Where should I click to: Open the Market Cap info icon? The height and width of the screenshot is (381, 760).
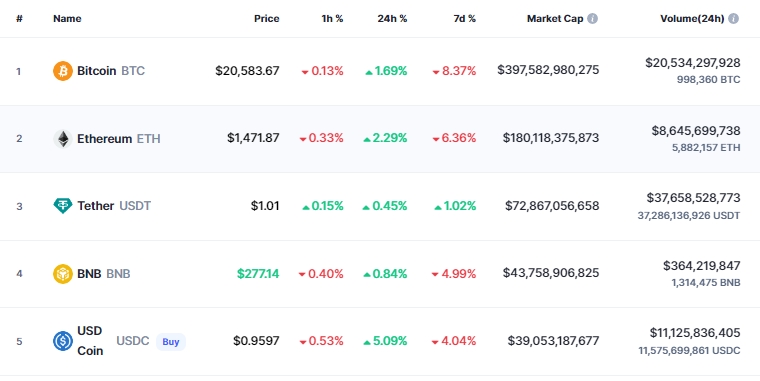[x=592, y=18]
